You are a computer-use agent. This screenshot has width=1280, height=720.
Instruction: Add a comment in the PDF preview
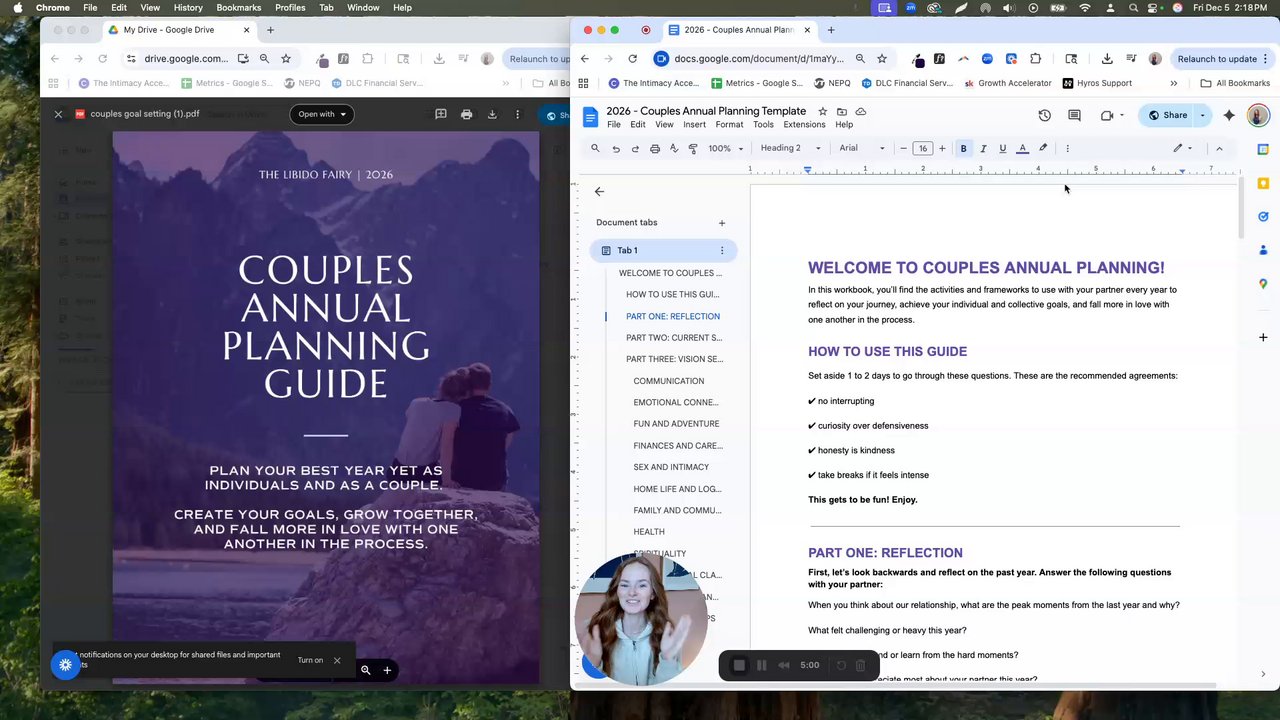441,114
